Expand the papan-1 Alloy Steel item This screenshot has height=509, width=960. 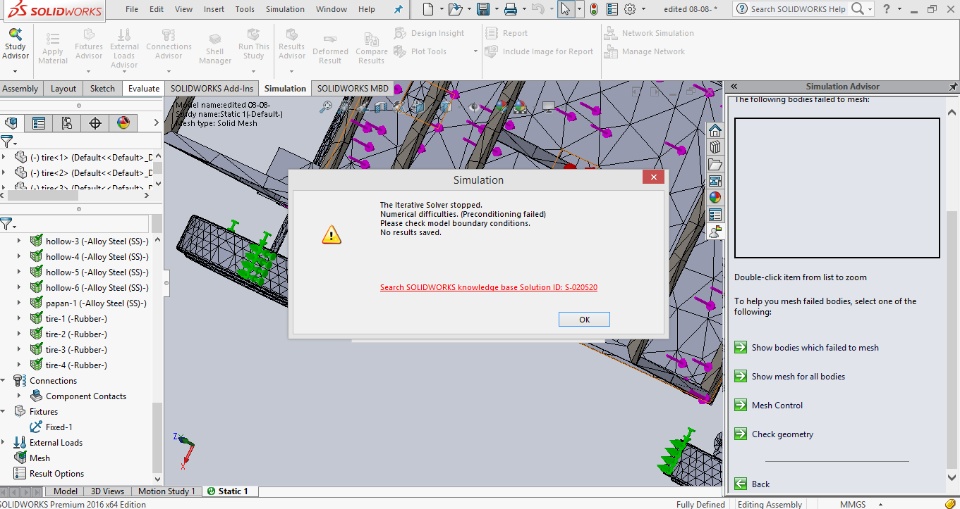18,303
